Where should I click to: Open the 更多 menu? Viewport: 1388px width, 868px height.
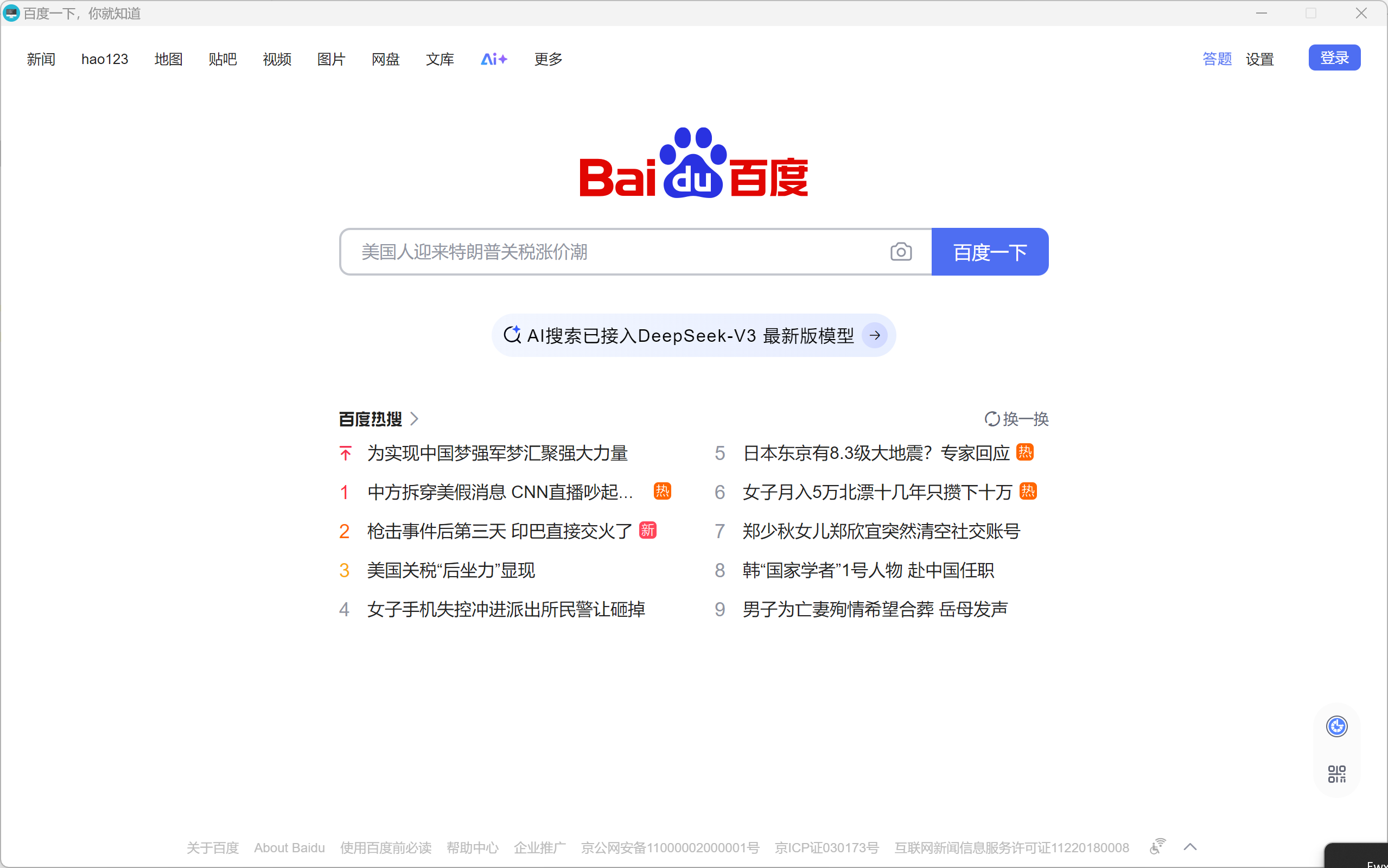pyautogui.click(x=547, y=59)
